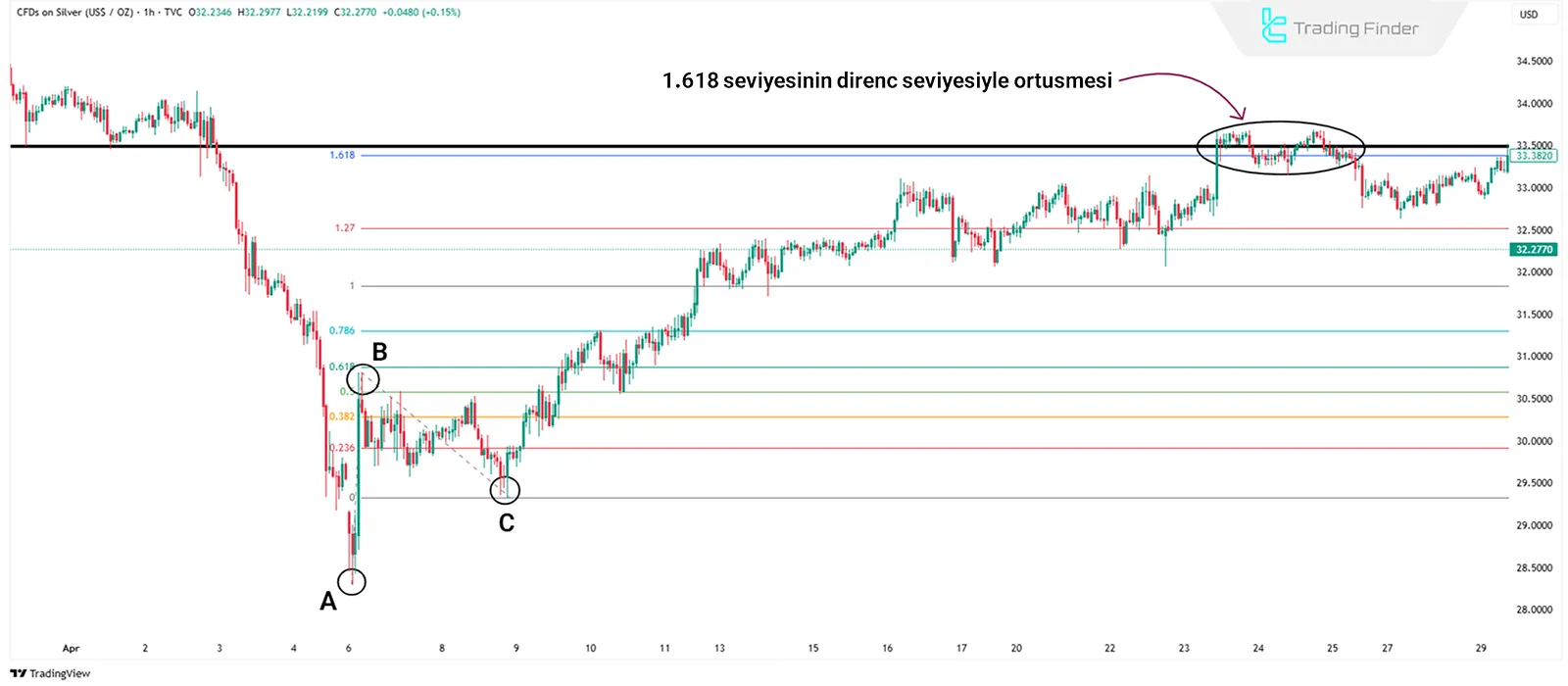Select the 1.618 Fibonacci level label
1568x686 pixels.
point(342,156)
